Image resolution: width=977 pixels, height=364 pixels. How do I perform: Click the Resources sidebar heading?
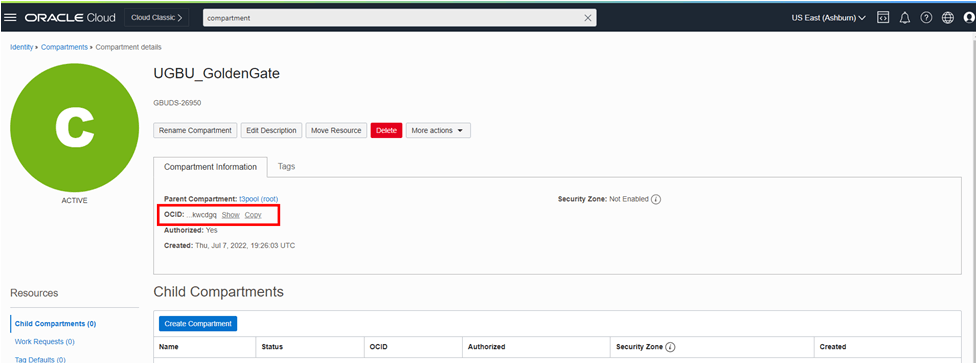pyautogui.click(x=34, y=293)
